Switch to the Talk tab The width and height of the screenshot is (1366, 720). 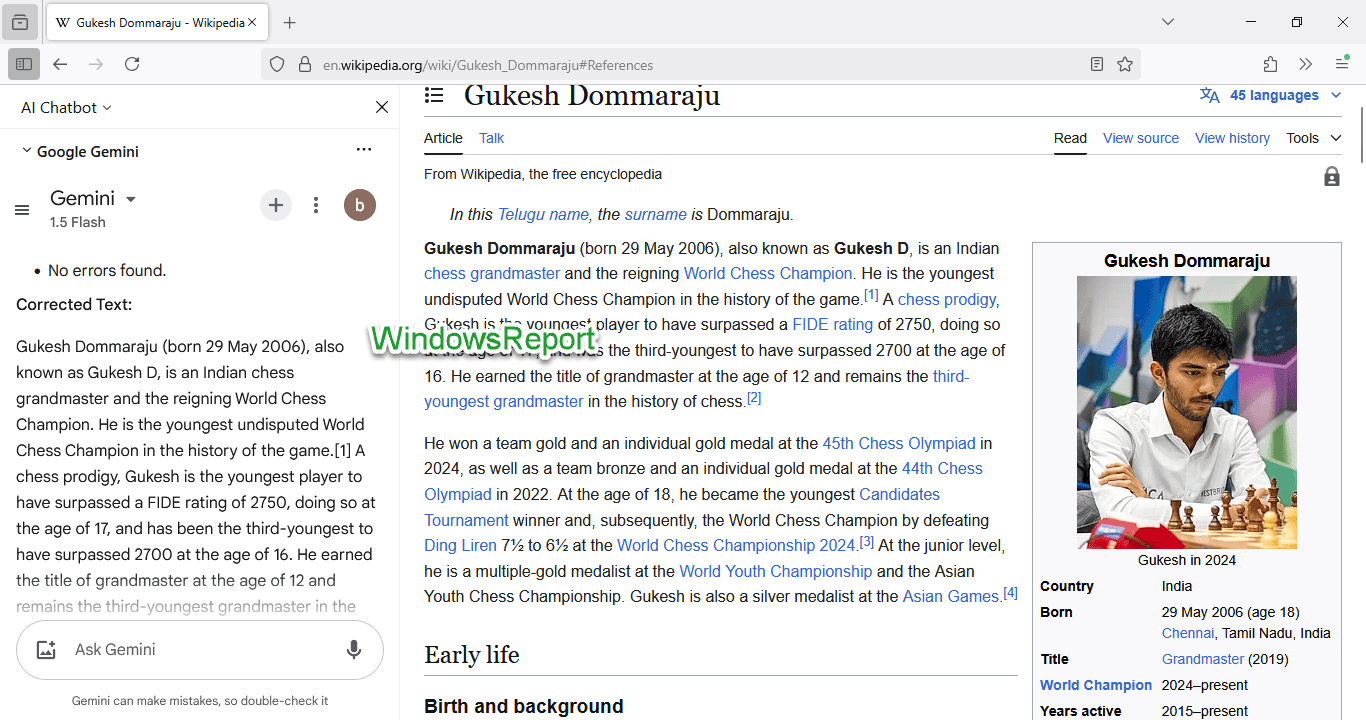(491, 138)
